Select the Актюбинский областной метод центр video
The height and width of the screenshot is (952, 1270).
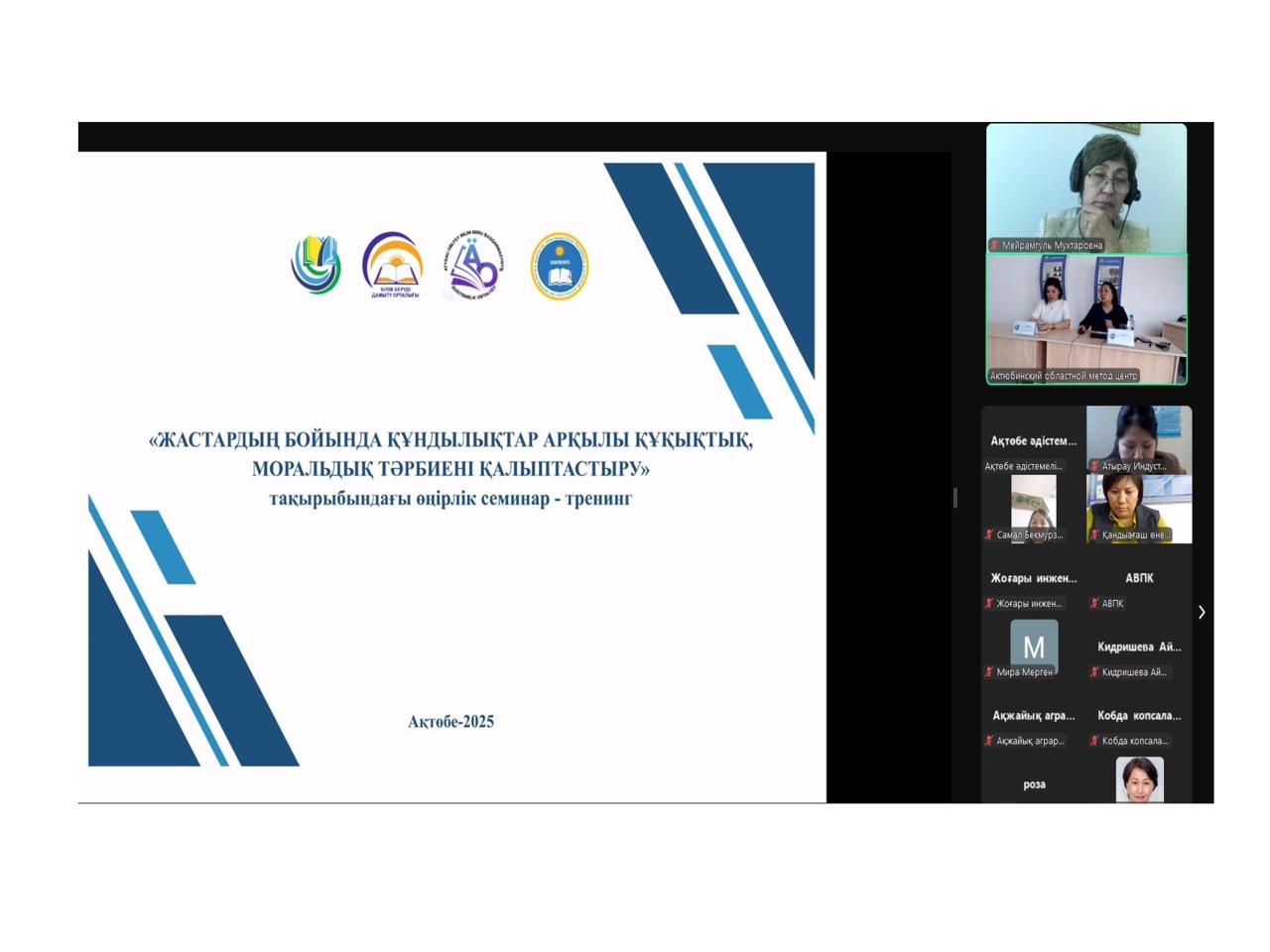pos(1086,317)
